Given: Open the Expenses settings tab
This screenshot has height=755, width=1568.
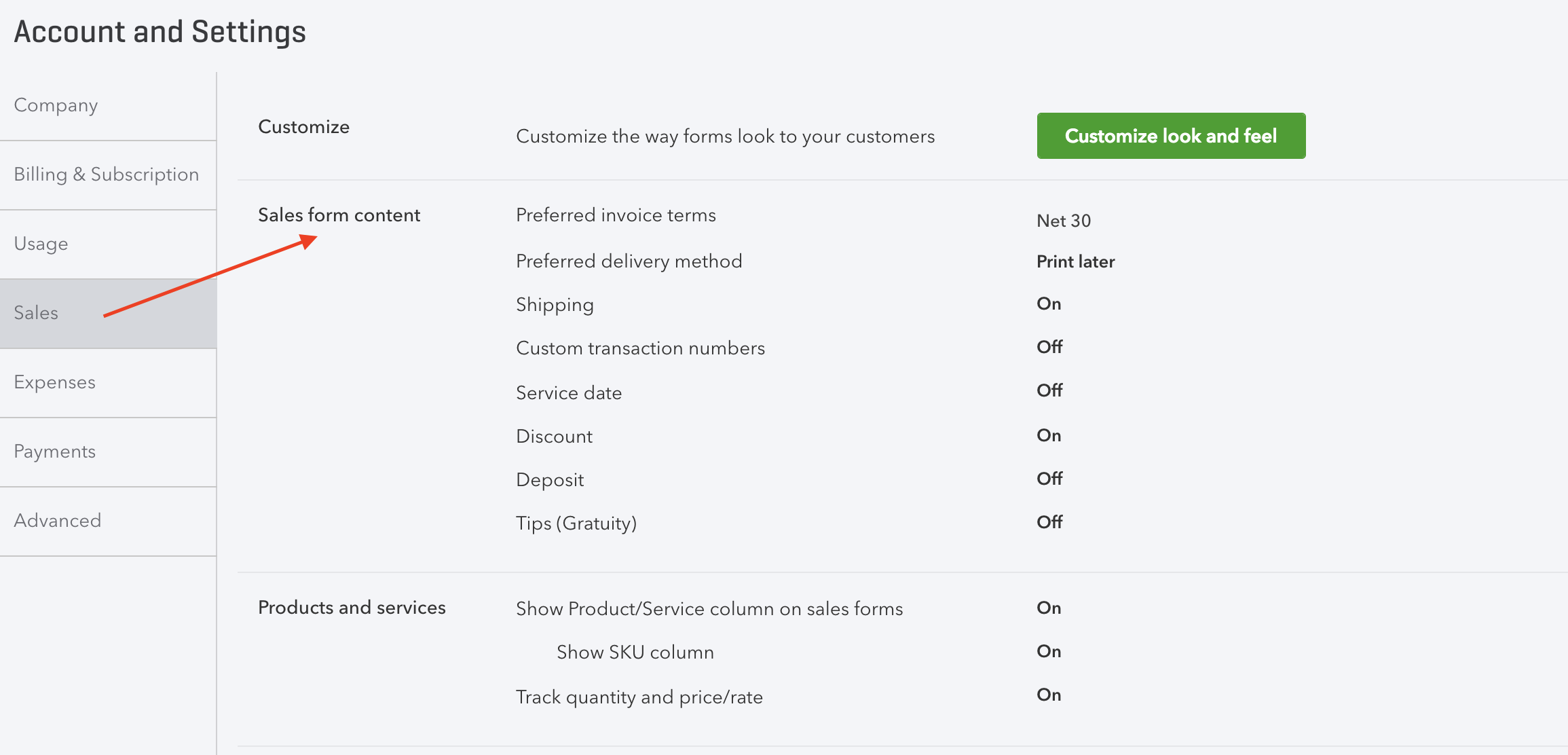Looking at the screenshot, I should pos(54,382).
